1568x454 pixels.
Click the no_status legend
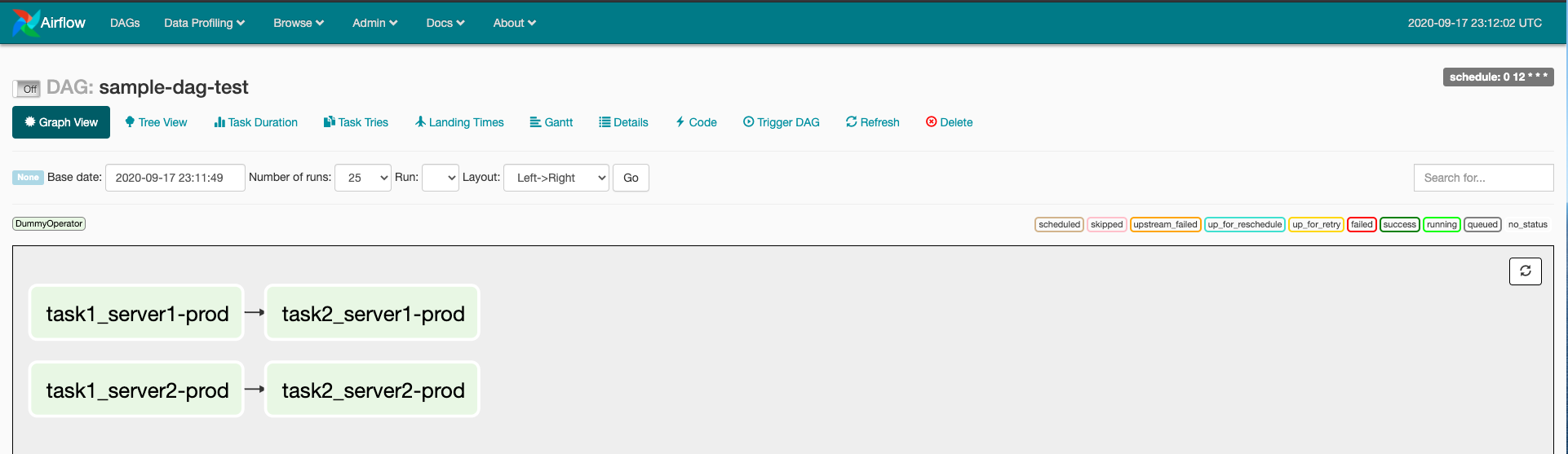(1527, 224)
